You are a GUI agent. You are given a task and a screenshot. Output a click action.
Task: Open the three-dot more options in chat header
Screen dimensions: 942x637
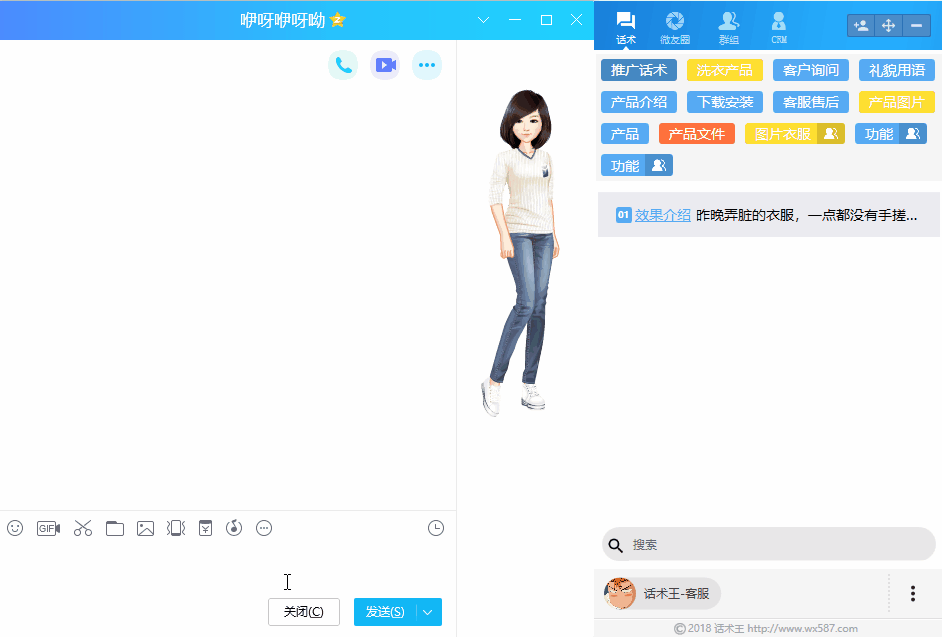pos(427,65)
